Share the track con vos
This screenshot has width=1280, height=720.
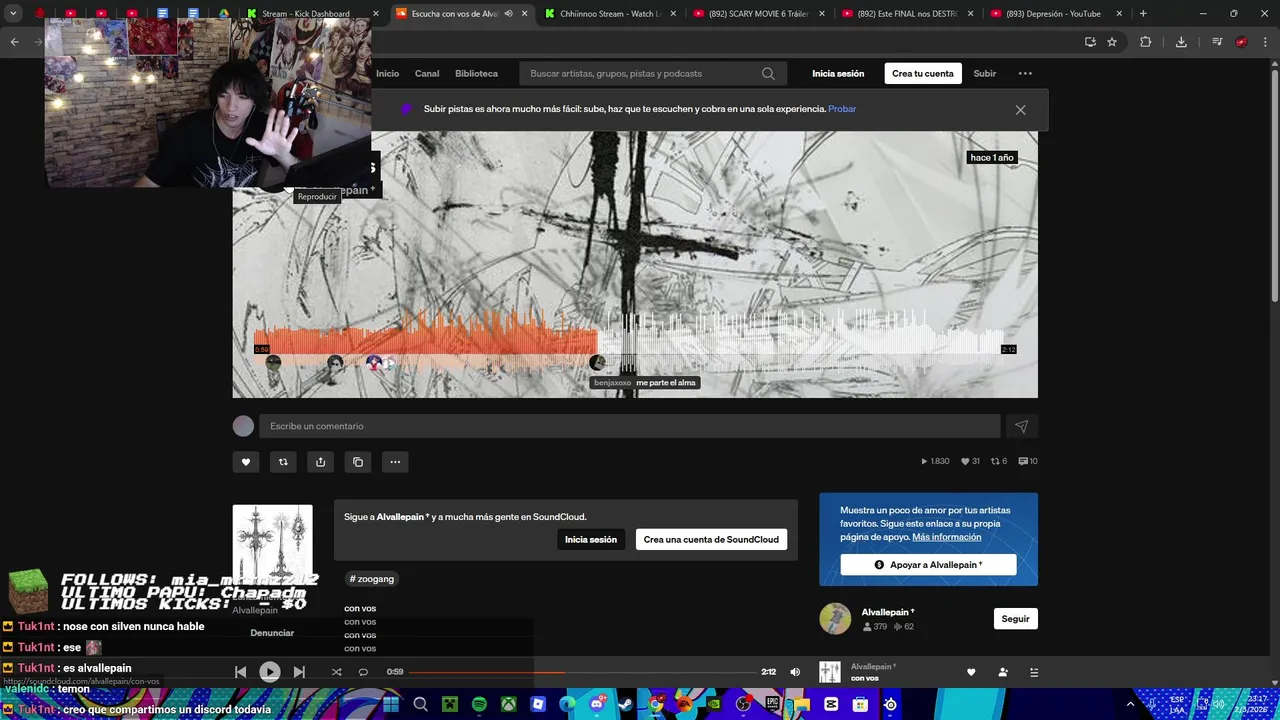[320, 462]
